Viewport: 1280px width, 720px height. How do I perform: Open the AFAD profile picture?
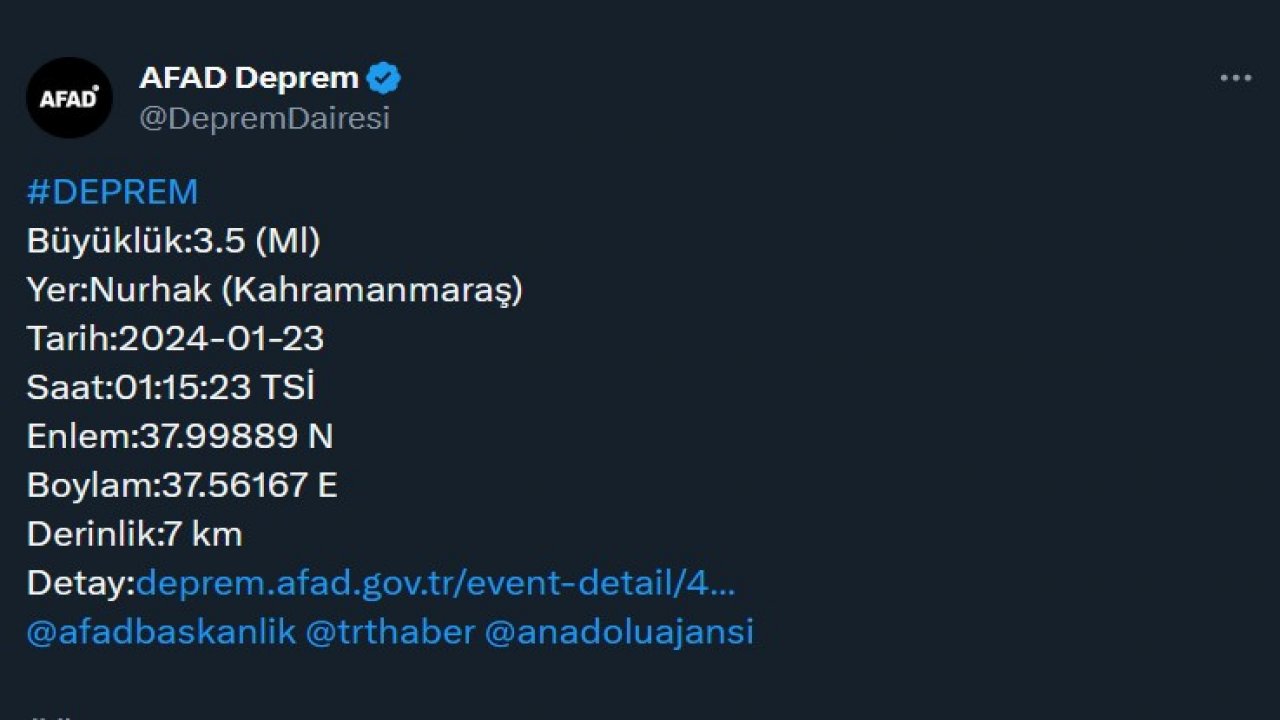[69, 96]
